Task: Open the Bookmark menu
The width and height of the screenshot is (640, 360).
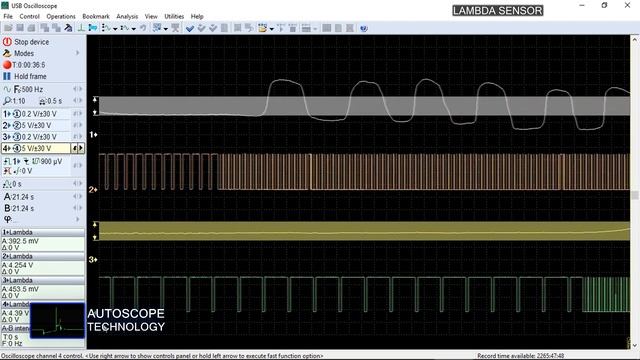Action: [x=96, y=16]
